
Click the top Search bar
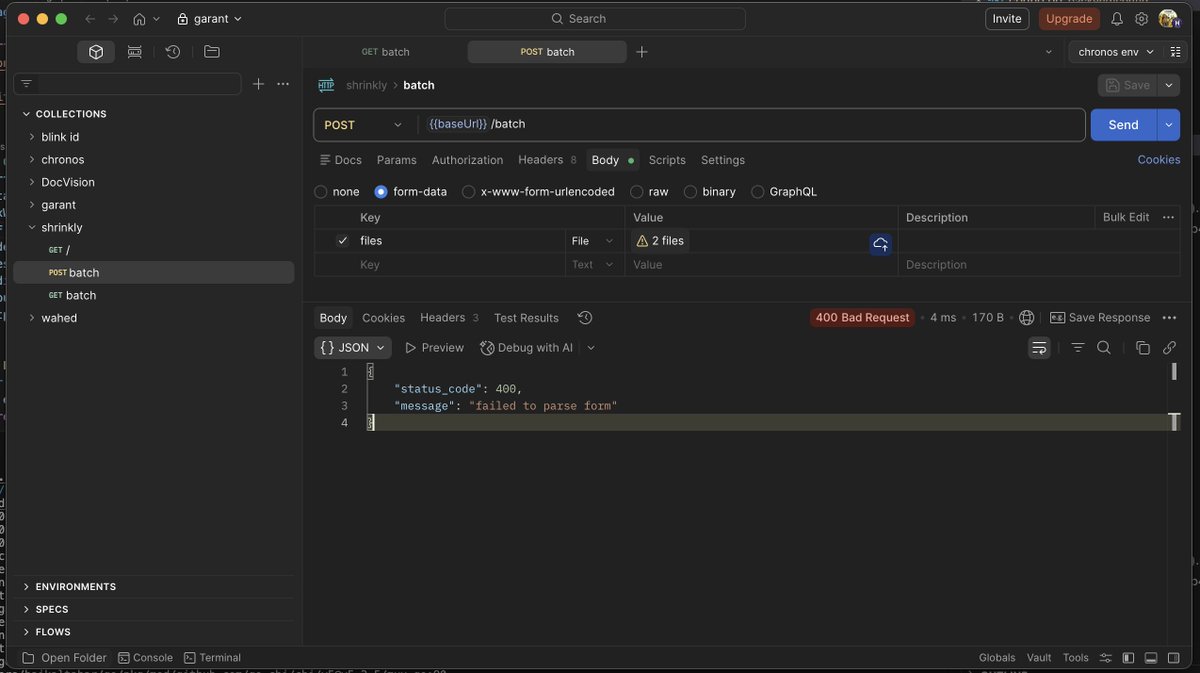click(x=595, y=19)
